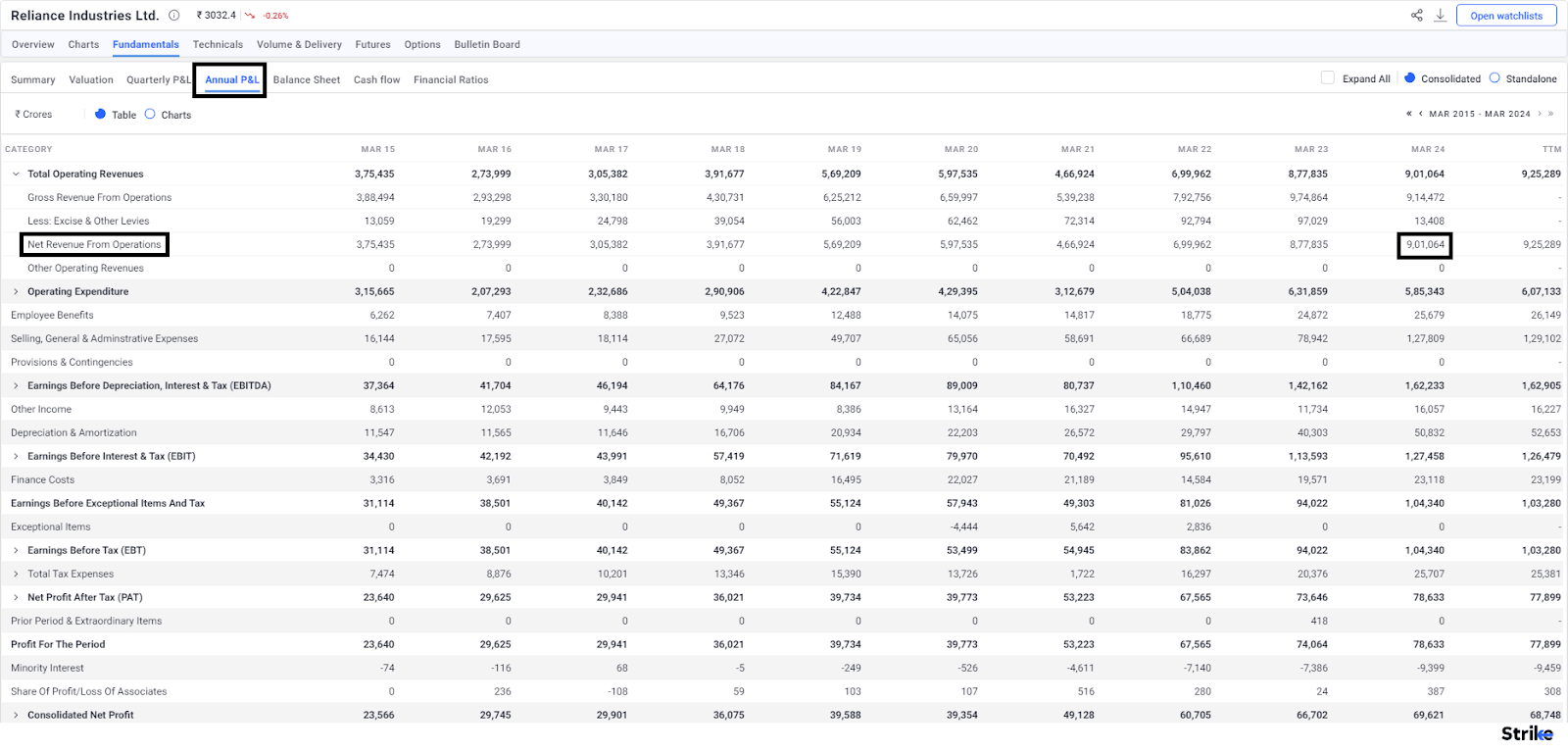Click the Finance Costs row label
Viewport: 1568px width, 752px height.
[x=42, y=479]
